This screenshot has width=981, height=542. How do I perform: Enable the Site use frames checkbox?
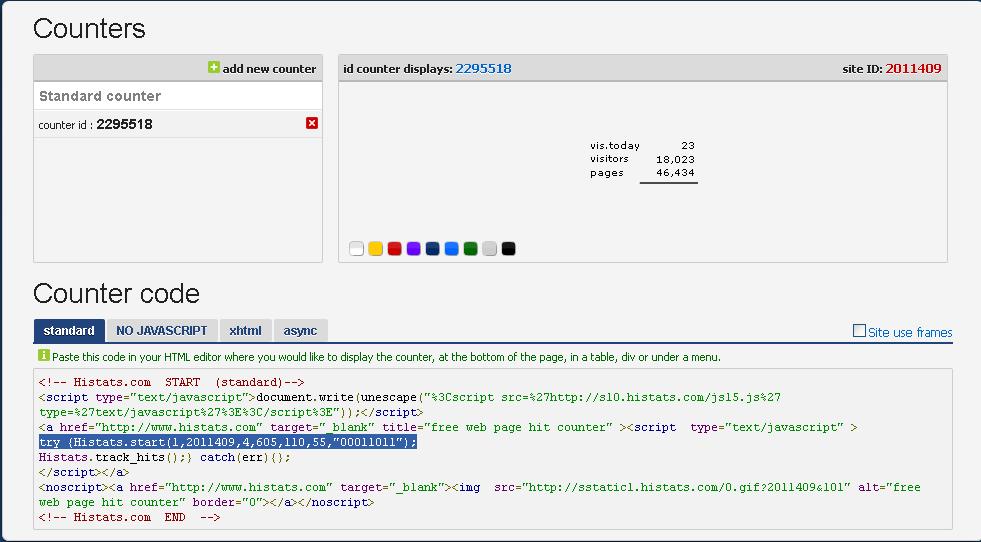[x=860, y=330]
